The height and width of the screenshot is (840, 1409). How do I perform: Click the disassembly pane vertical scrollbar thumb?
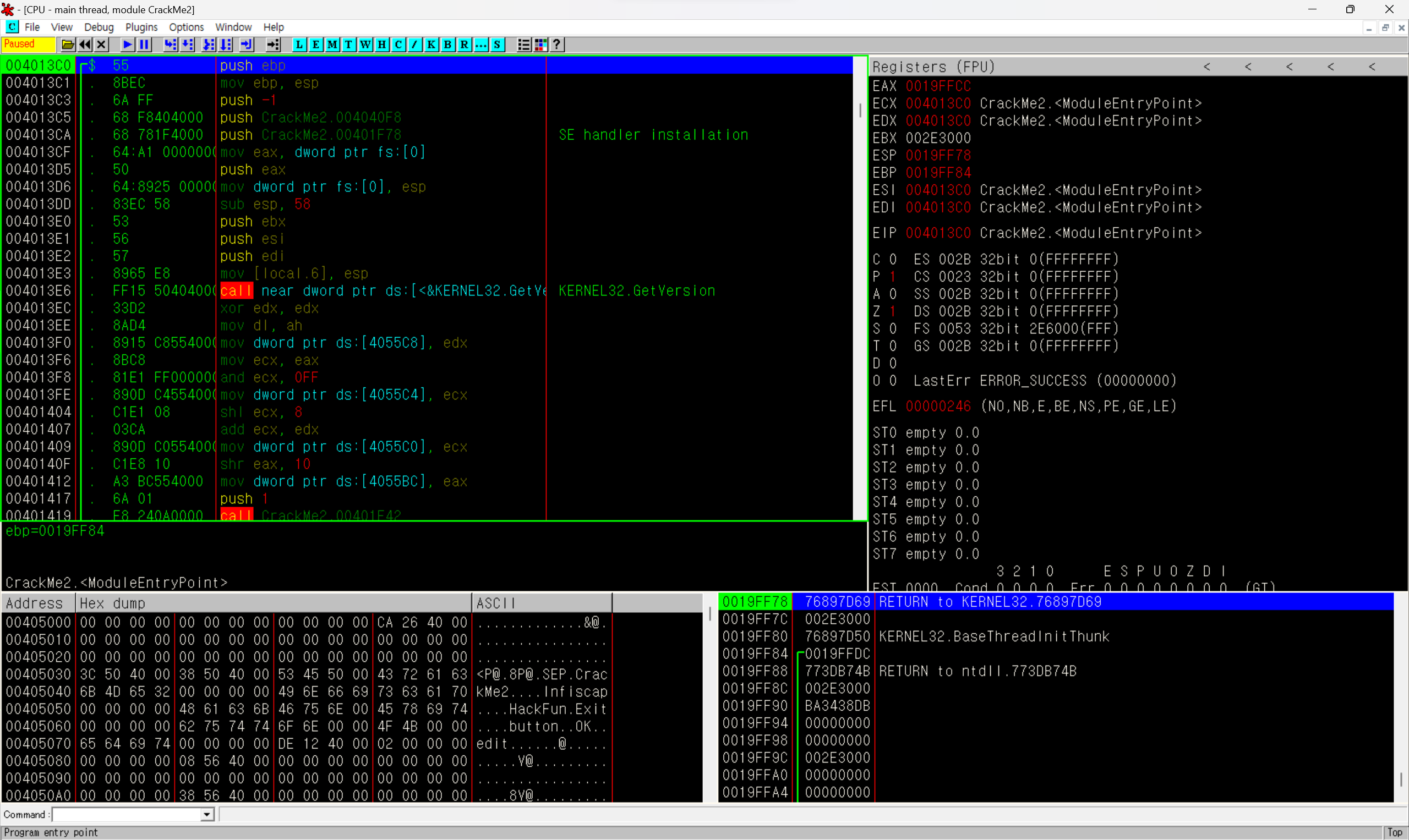tap(860, 111)
